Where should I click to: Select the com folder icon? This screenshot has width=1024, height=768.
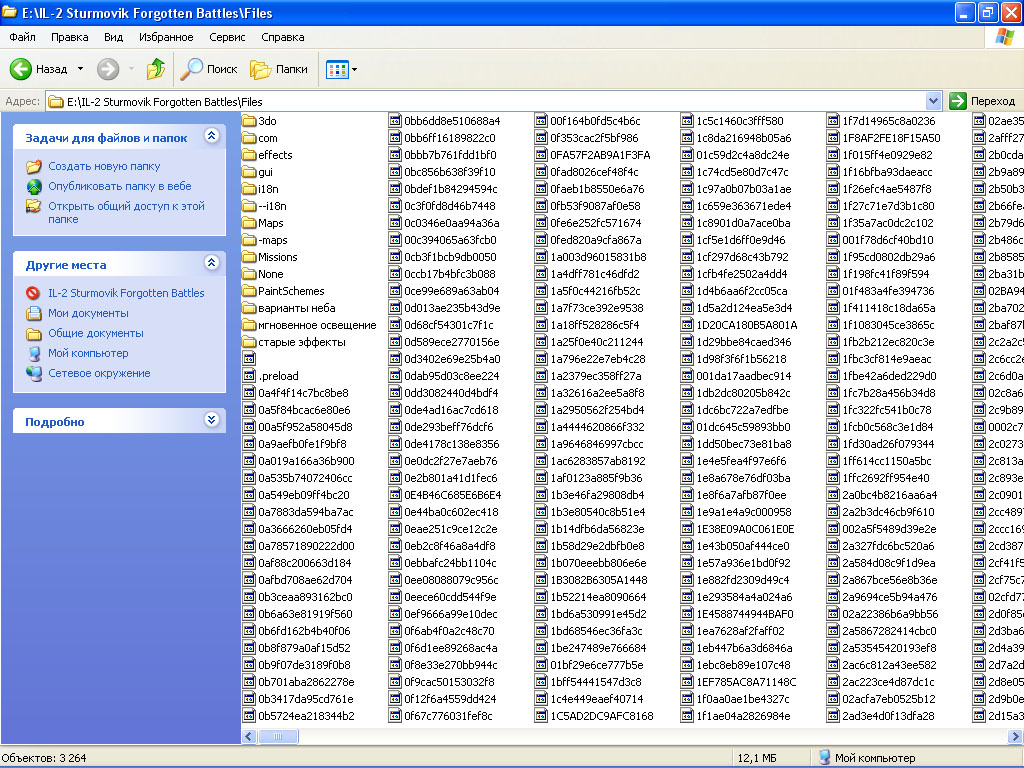click(x=249, y=138)
